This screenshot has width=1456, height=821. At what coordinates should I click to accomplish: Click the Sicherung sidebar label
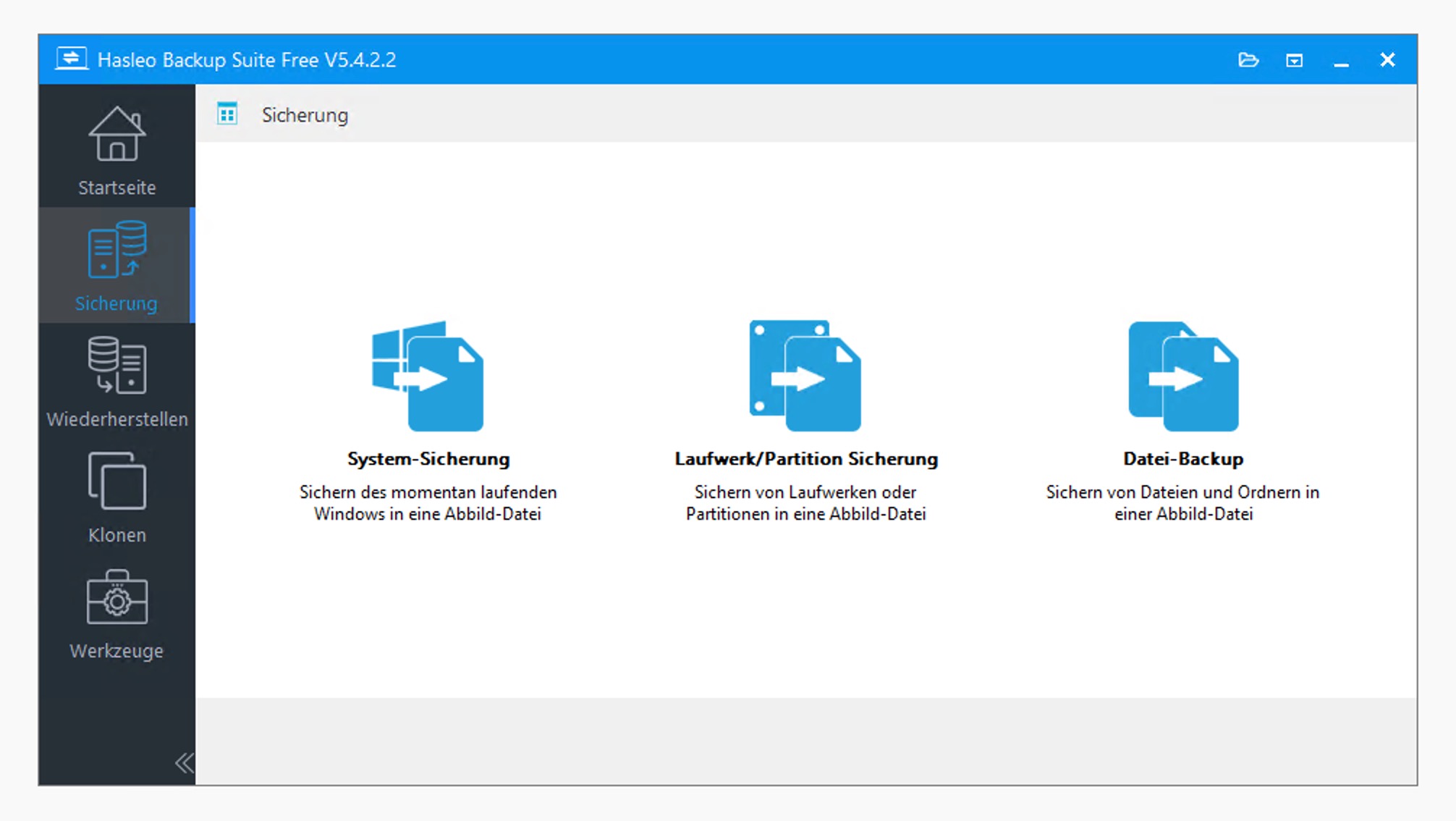click(117, 303)
